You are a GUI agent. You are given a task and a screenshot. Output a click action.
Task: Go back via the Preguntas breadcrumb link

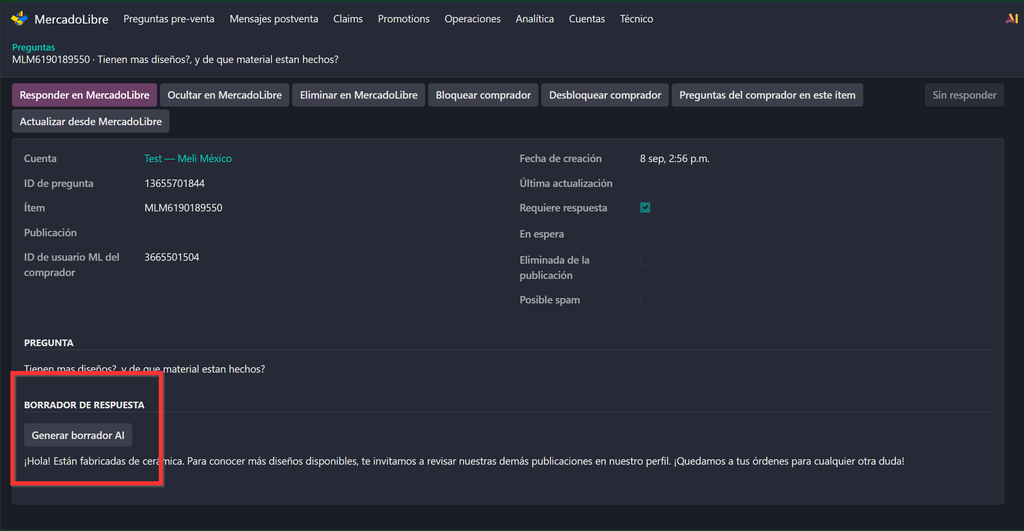33,47
